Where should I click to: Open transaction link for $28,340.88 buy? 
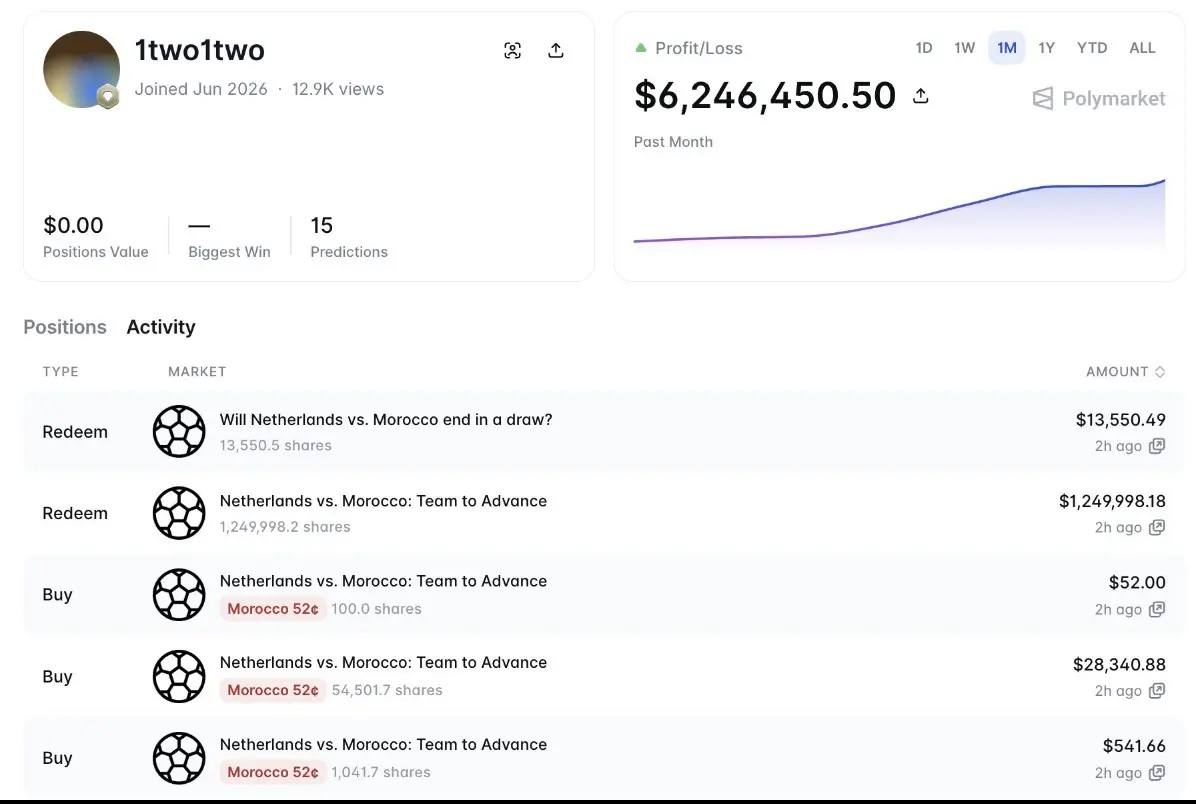pyautogui.click(x=1157, y=691)
